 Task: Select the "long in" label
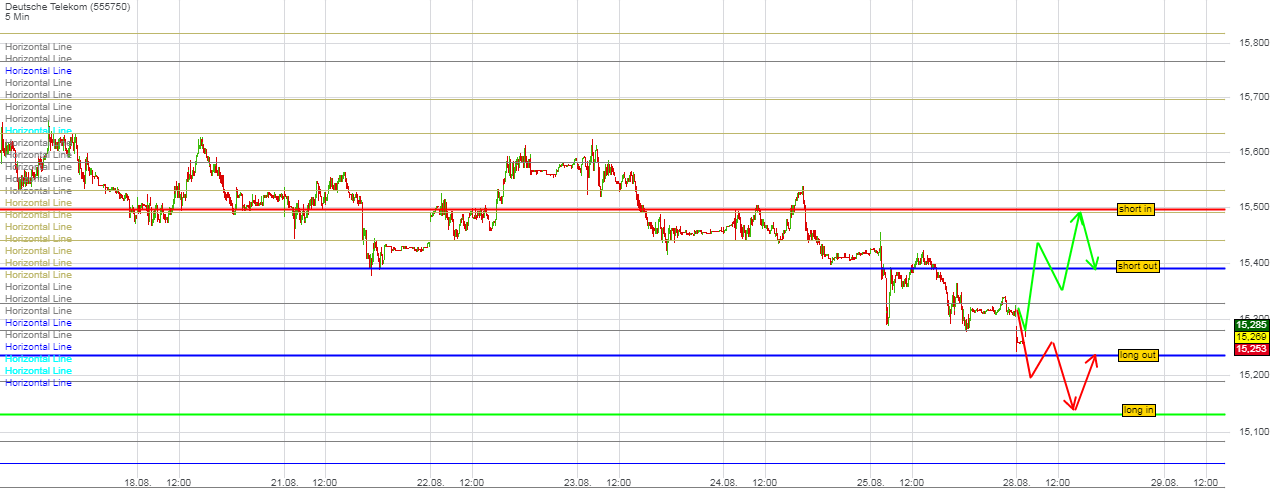[1138, 410]
